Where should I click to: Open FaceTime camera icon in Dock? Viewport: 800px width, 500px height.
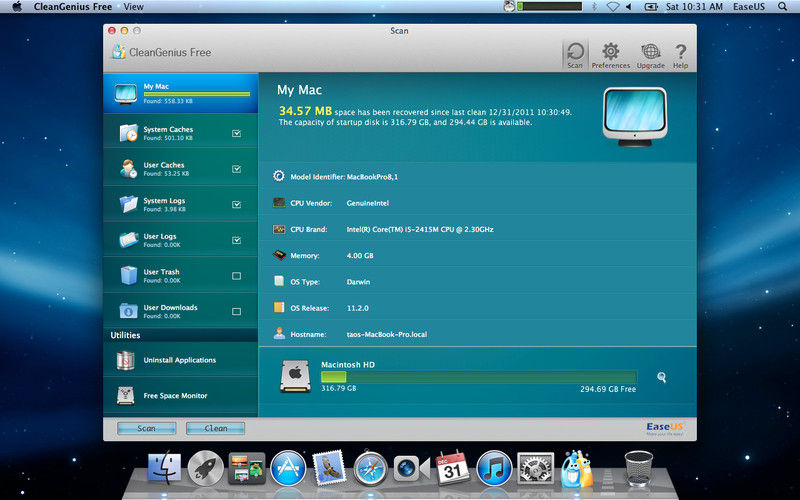tap(411, 468)
